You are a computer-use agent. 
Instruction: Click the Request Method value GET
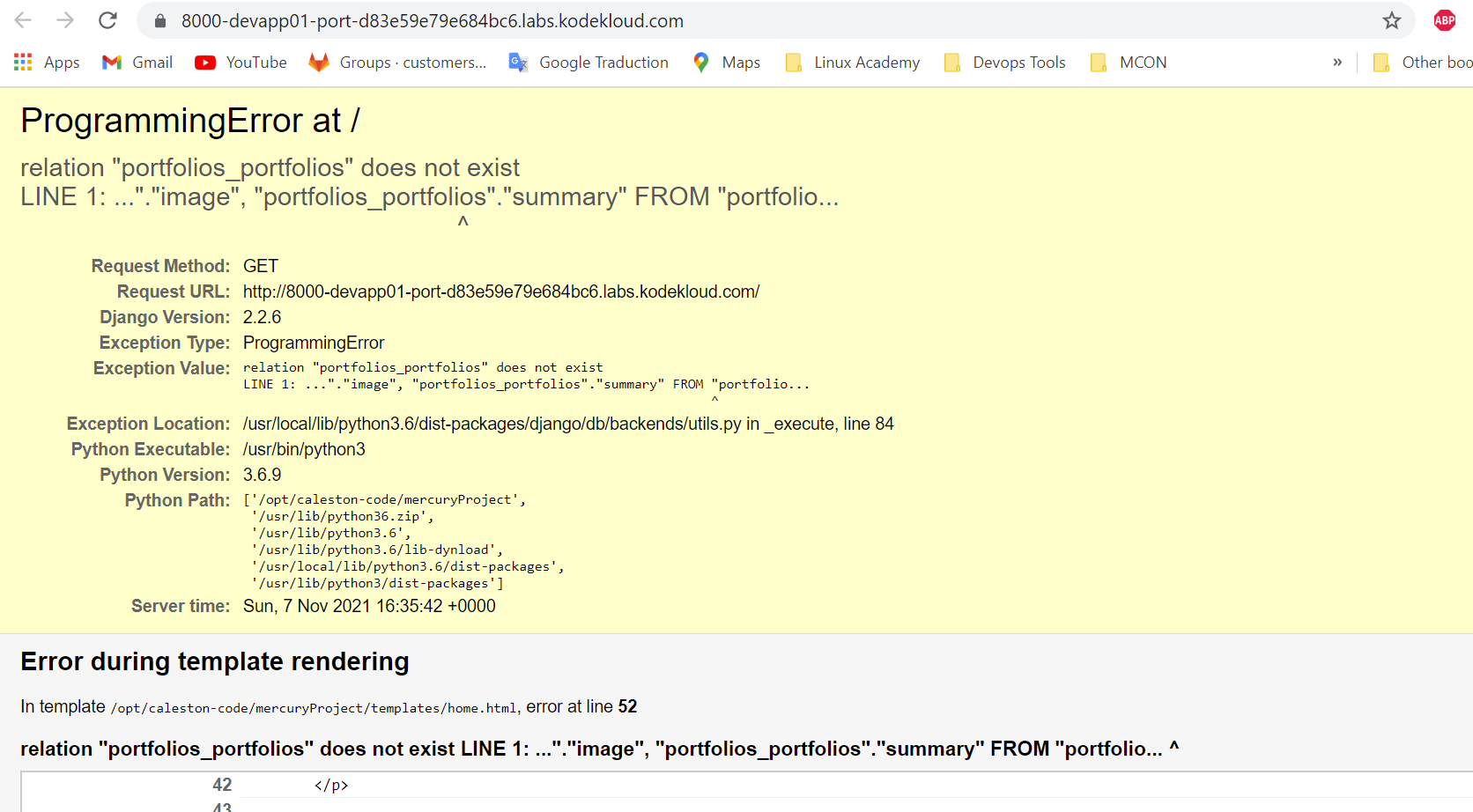[261, 266]
